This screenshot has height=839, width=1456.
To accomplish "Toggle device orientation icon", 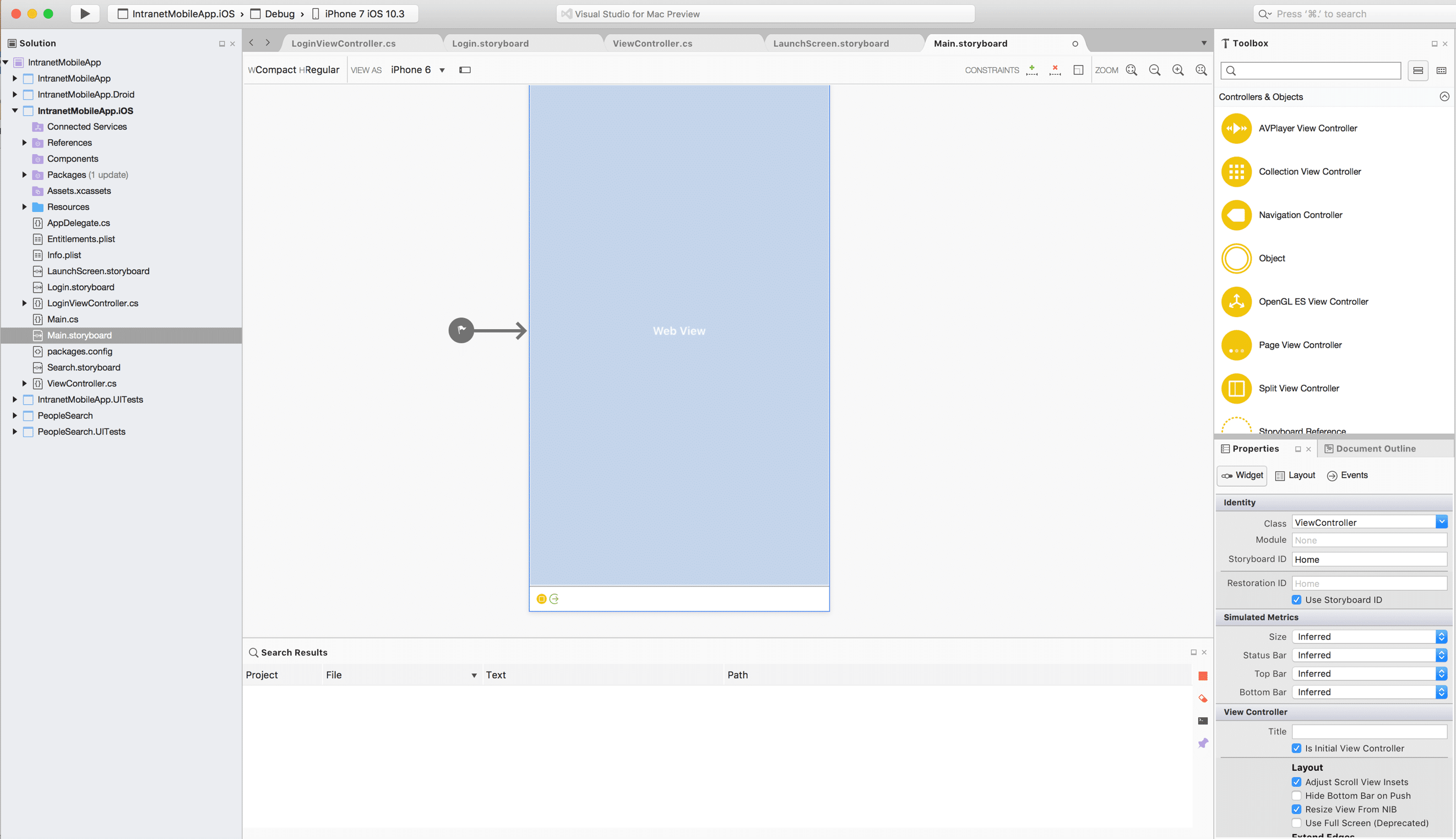I will click(465, 70).
